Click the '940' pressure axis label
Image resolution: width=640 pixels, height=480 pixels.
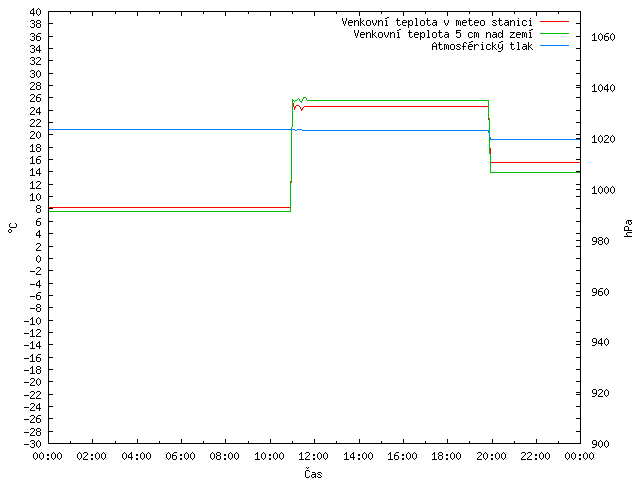600,342
